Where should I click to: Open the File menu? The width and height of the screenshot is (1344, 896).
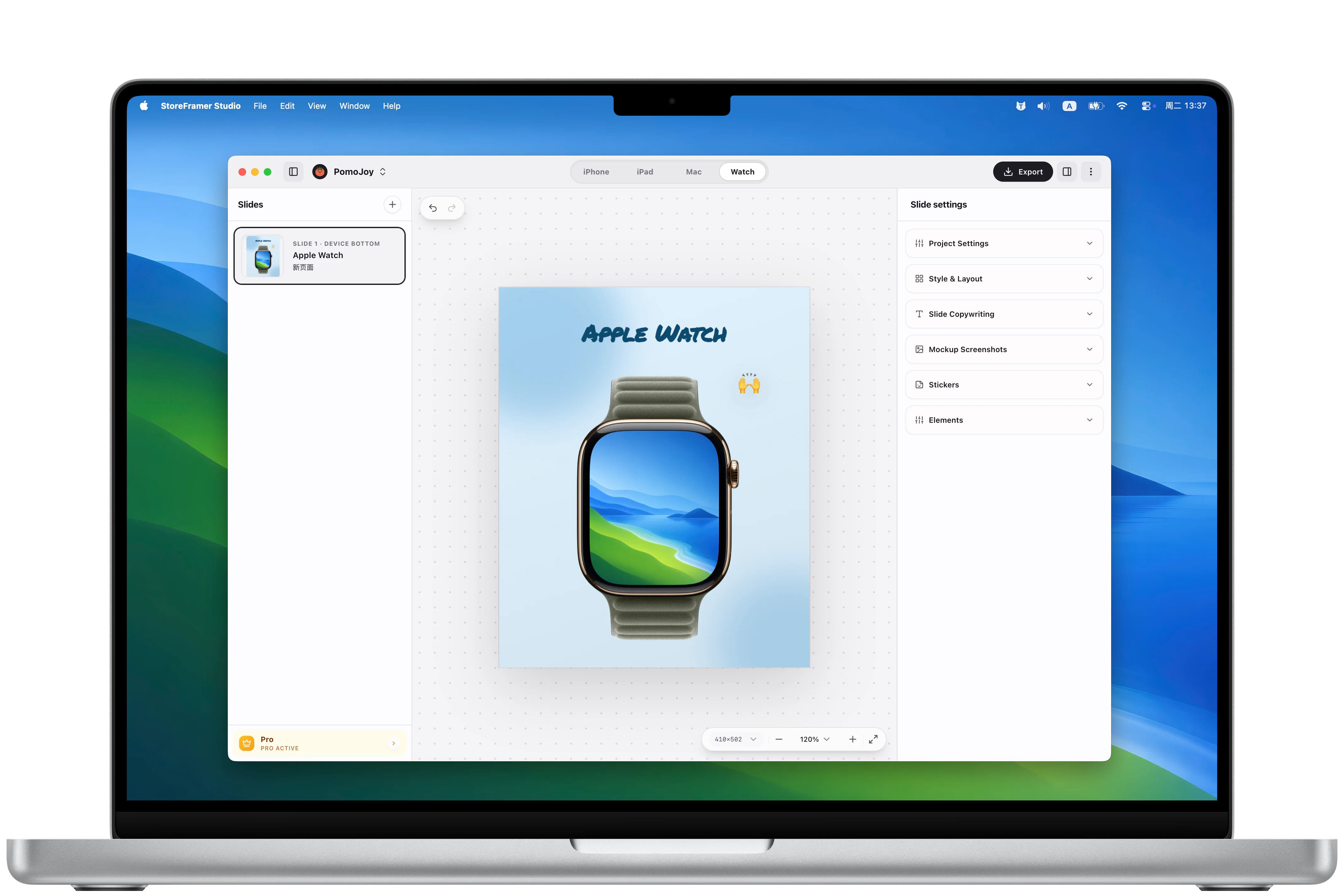click(x=260, y=106)
